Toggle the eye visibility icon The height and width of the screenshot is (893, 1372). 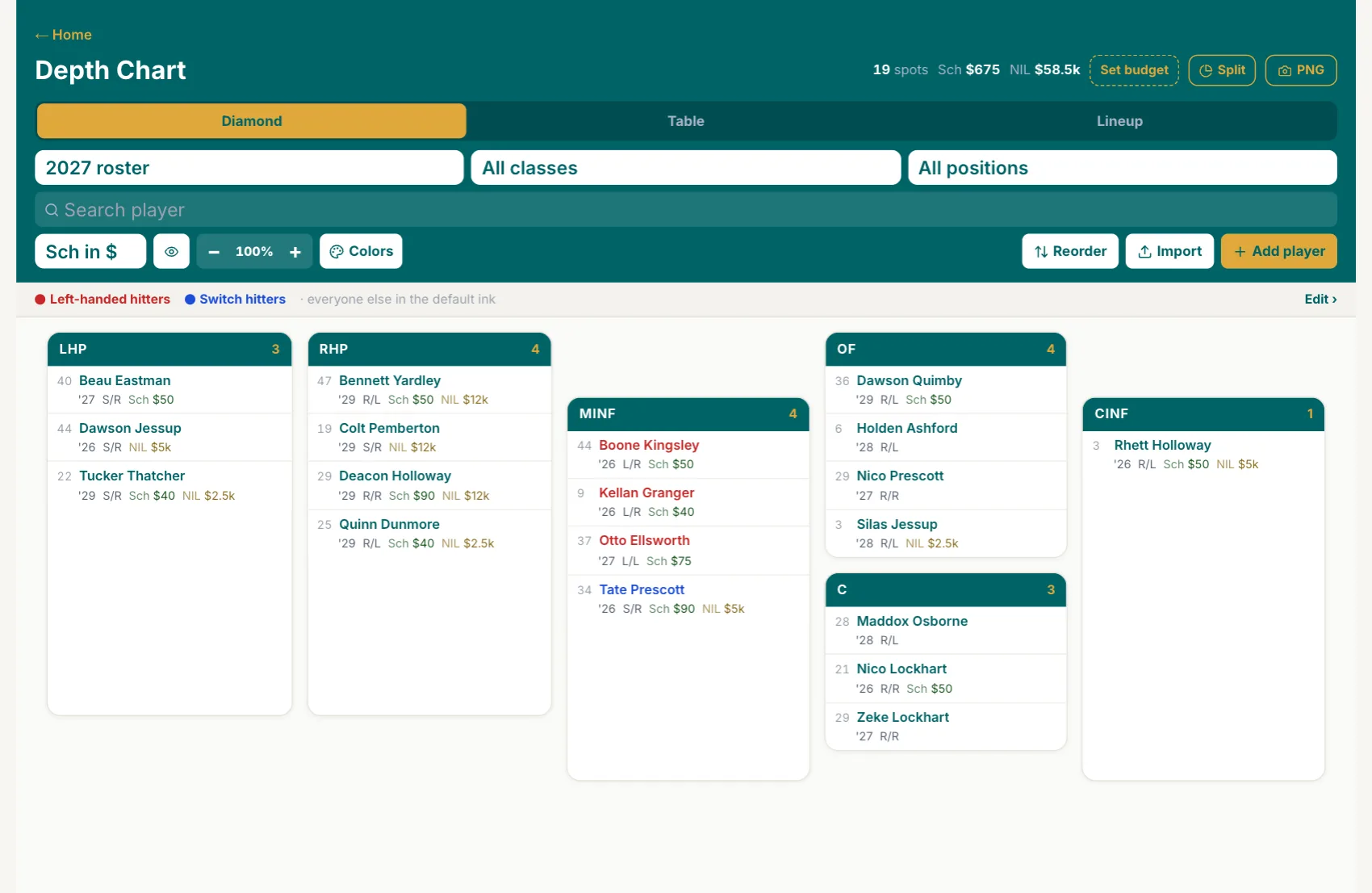click(x=172, y=252)
